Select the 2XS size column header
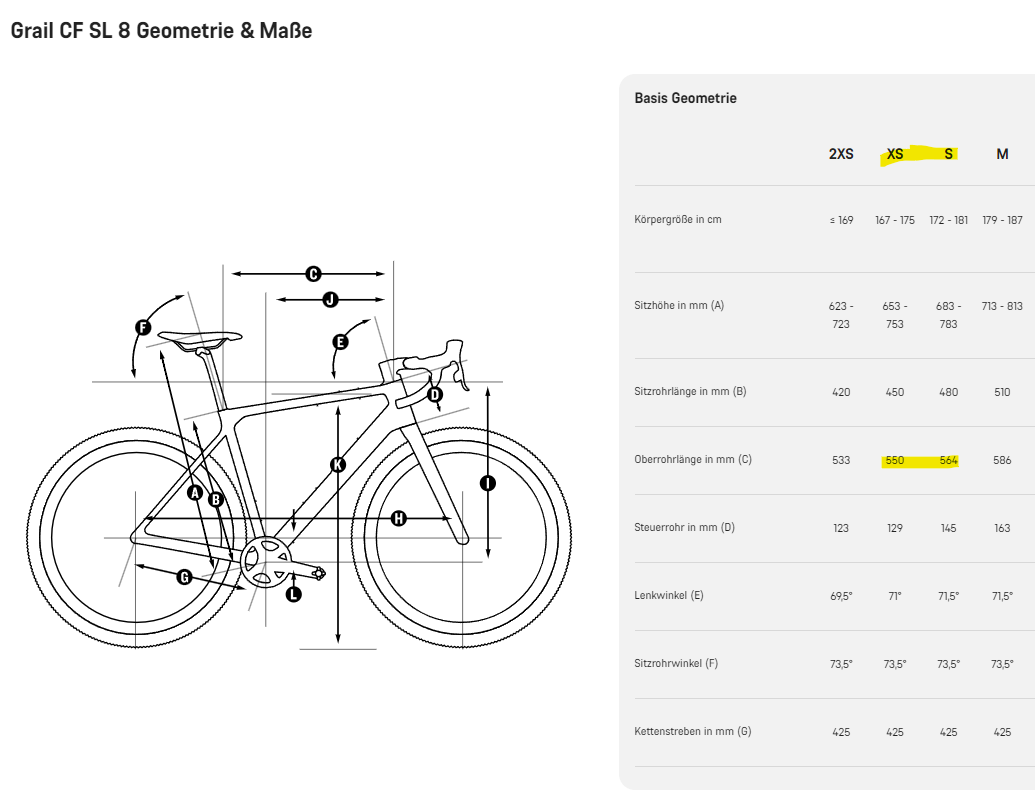The height and width of the screenshot is (798, 1035). 841,154
